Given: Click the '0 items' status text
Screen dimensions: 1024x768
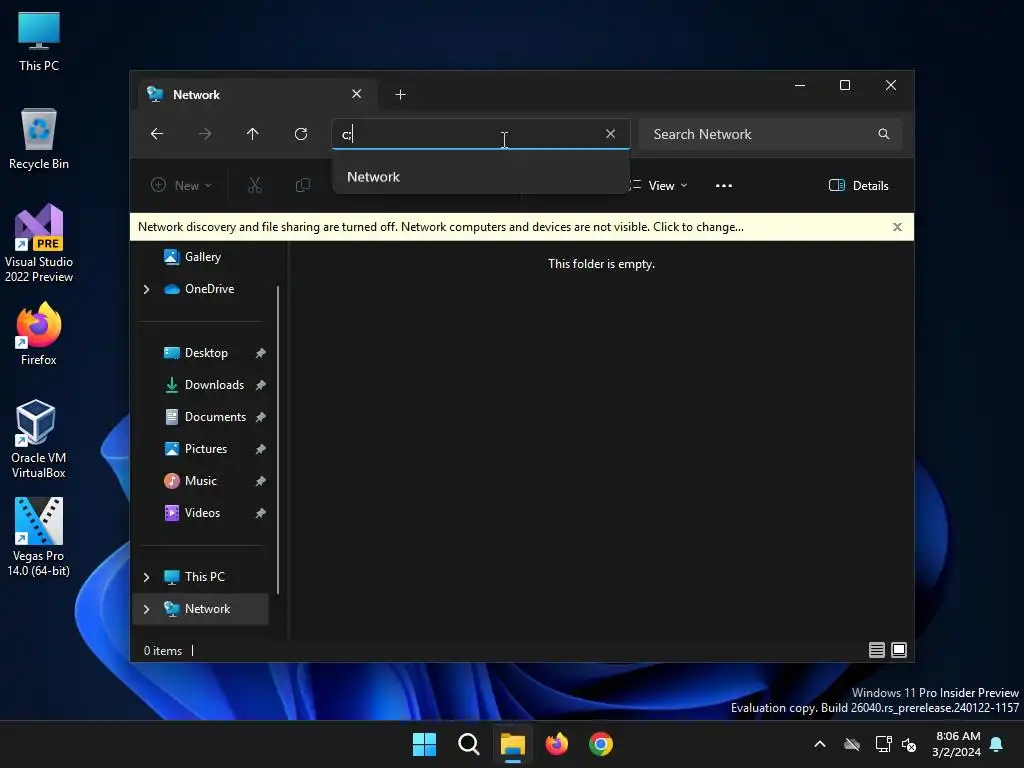Looking at the screenshot, I should (x=163, y=650).
